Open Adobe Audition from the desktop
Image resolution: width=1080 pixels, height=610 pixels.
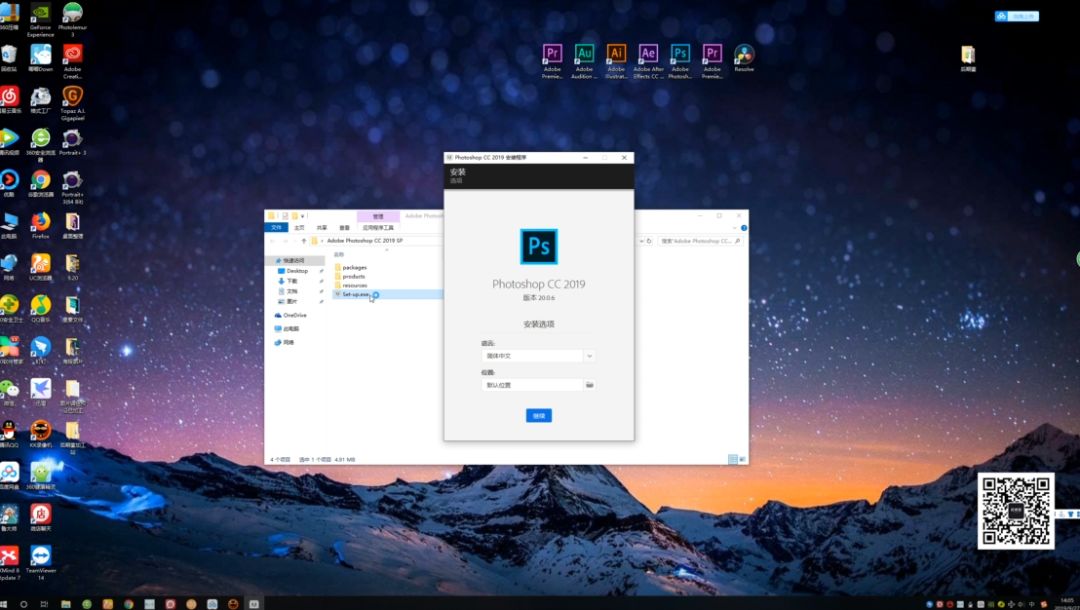pos(585,55)
